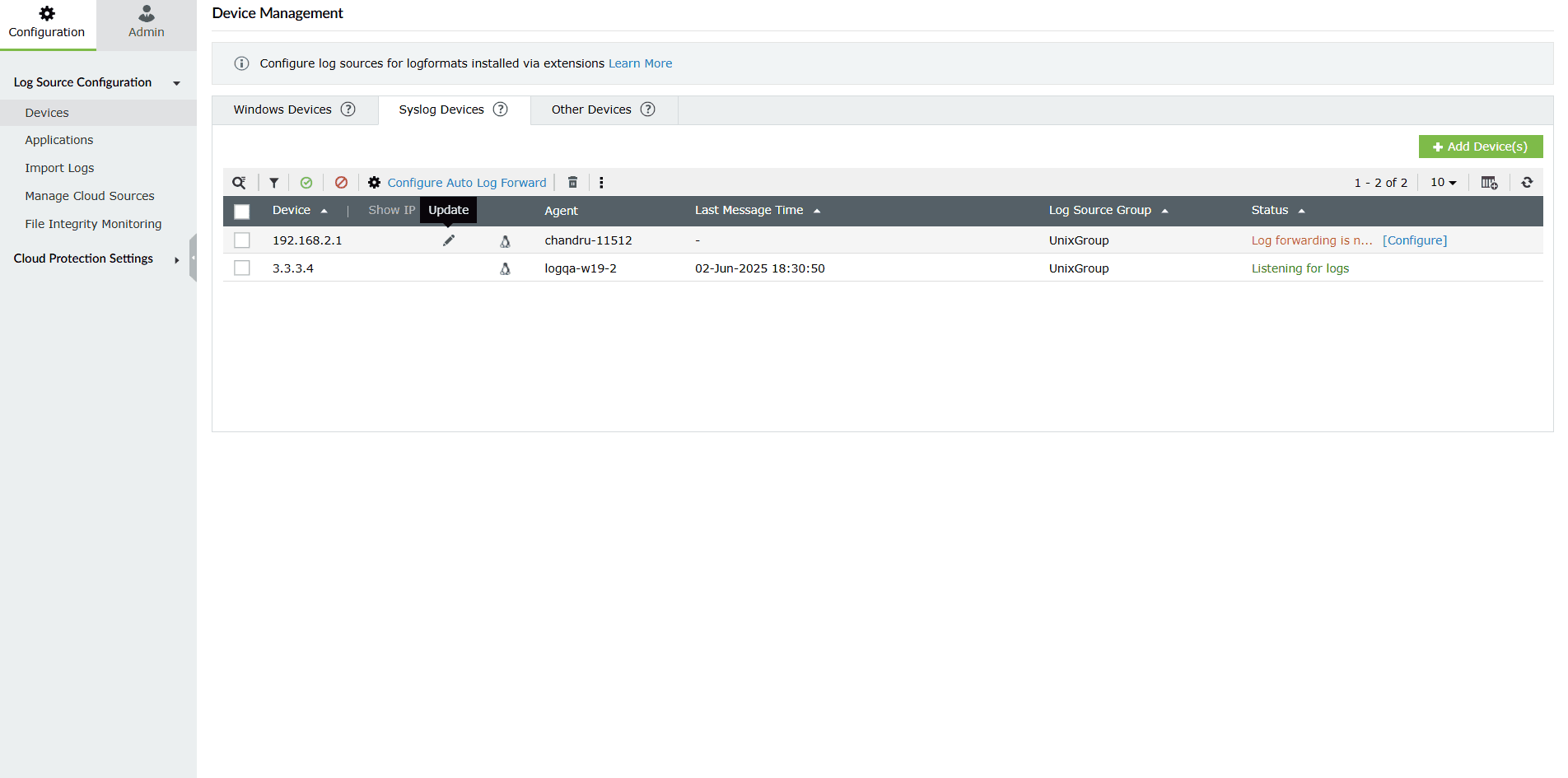The image size is (1568, 778).
Task: Check the box for device 3.3.3.4
Action: click(242, 268)
